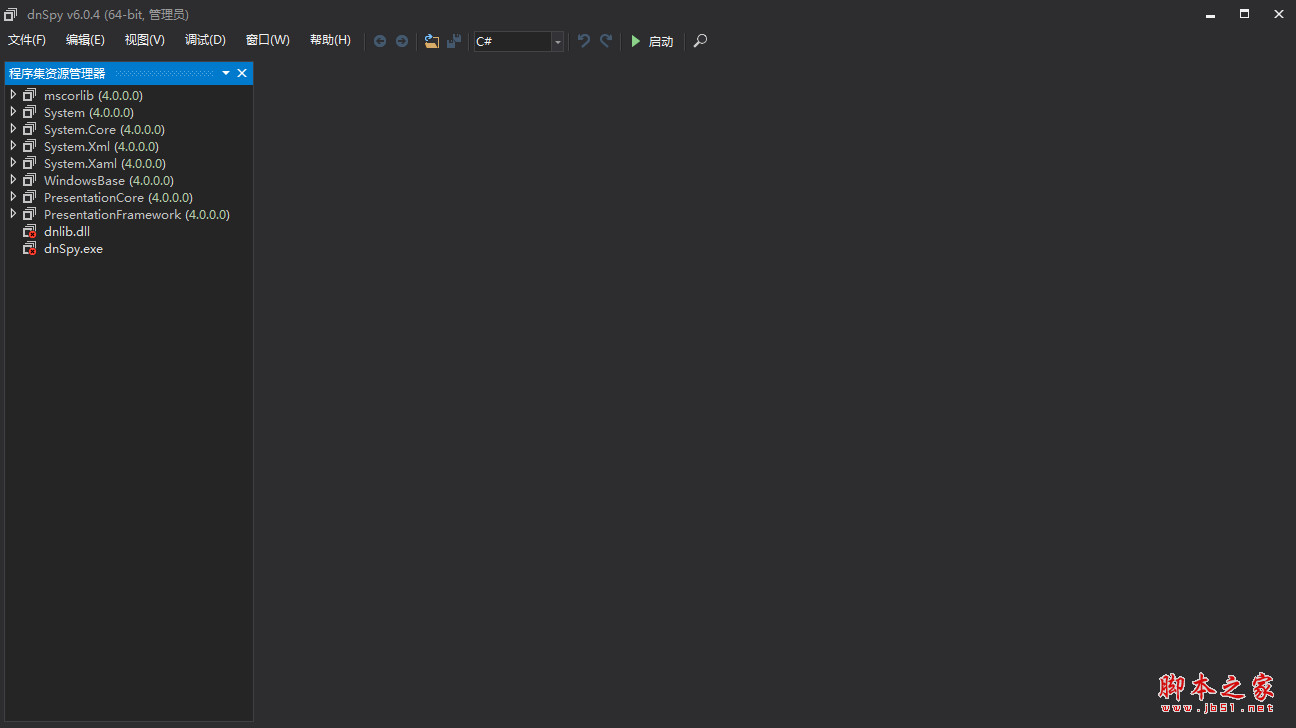Click the 启动 start debugging button
This screenshot has width=1296, height=728.
652,41
